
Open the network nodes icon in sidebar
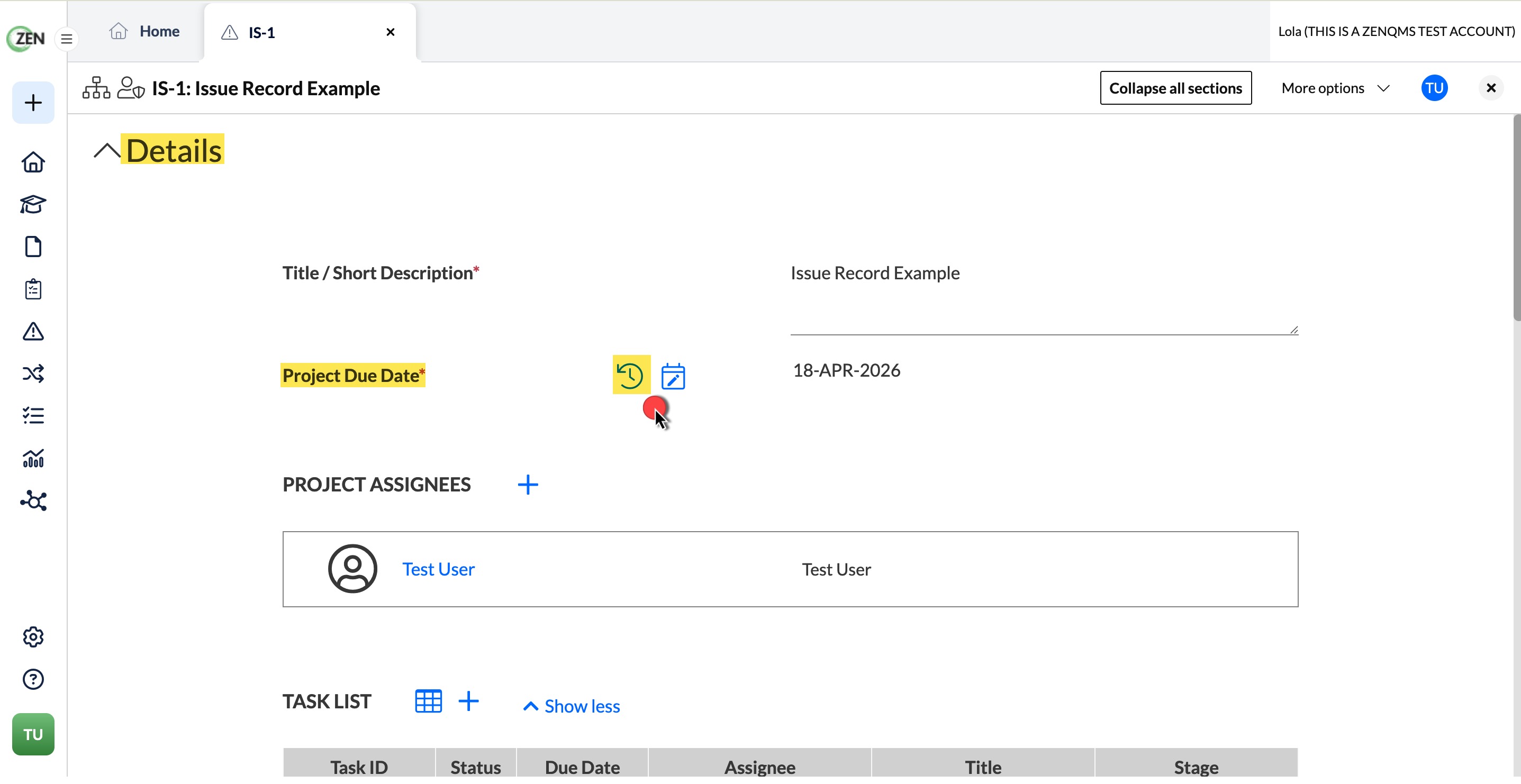pyautogui.click(x=33, y=500)
